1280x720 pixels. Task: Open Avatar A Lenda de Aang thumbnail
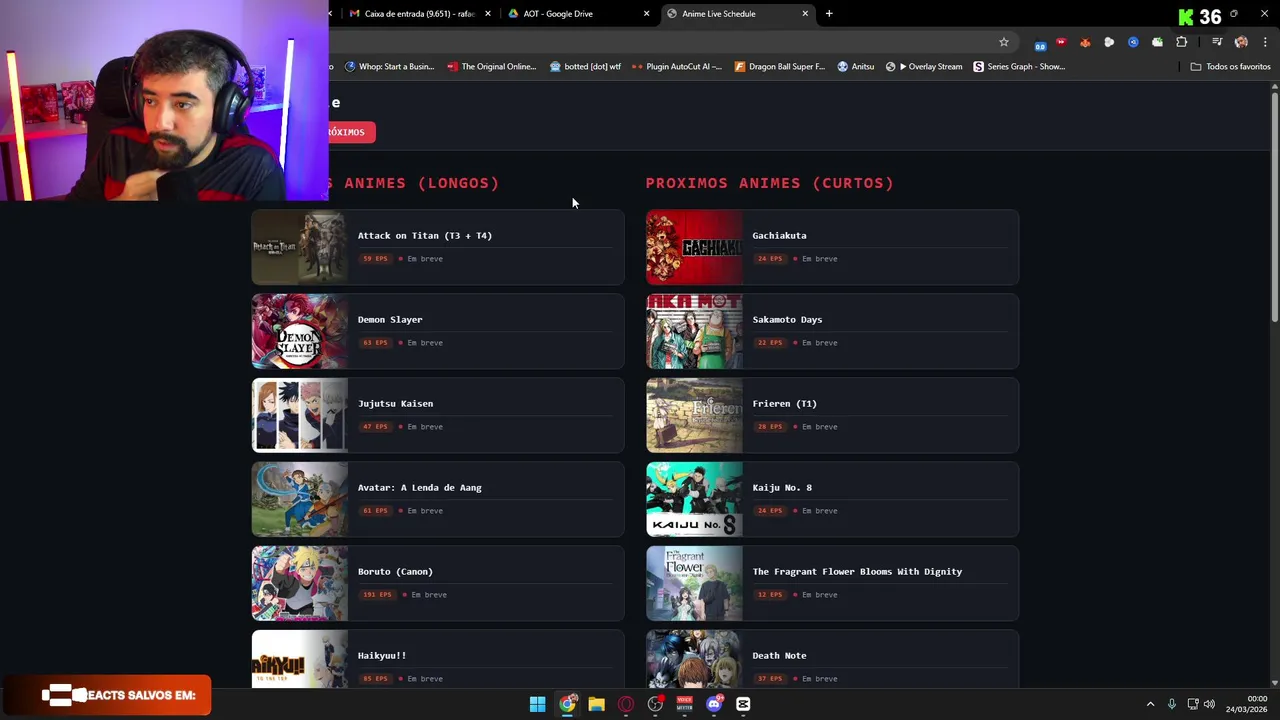tap(299, 499)
